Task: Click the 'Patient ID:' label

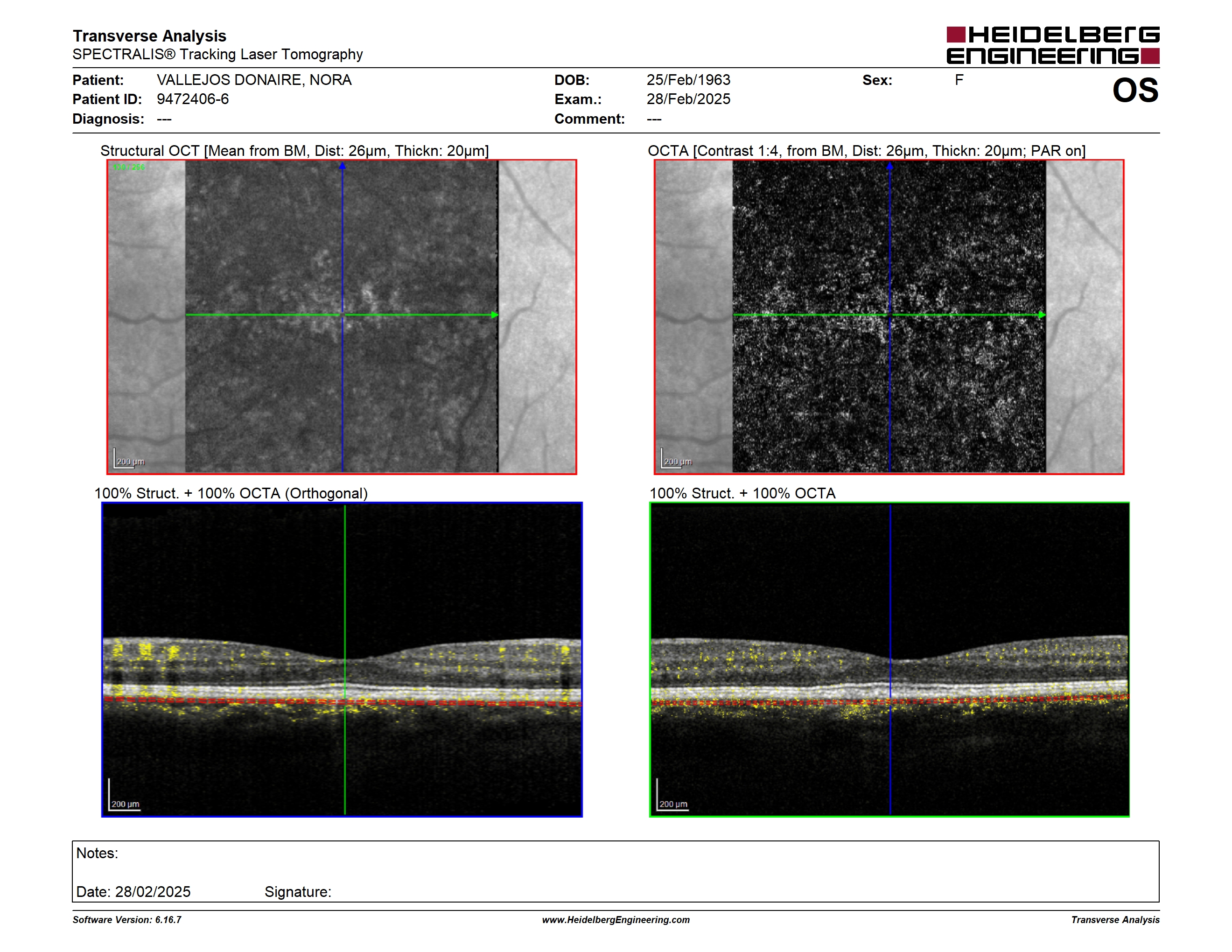Action: tap(107, 99)
